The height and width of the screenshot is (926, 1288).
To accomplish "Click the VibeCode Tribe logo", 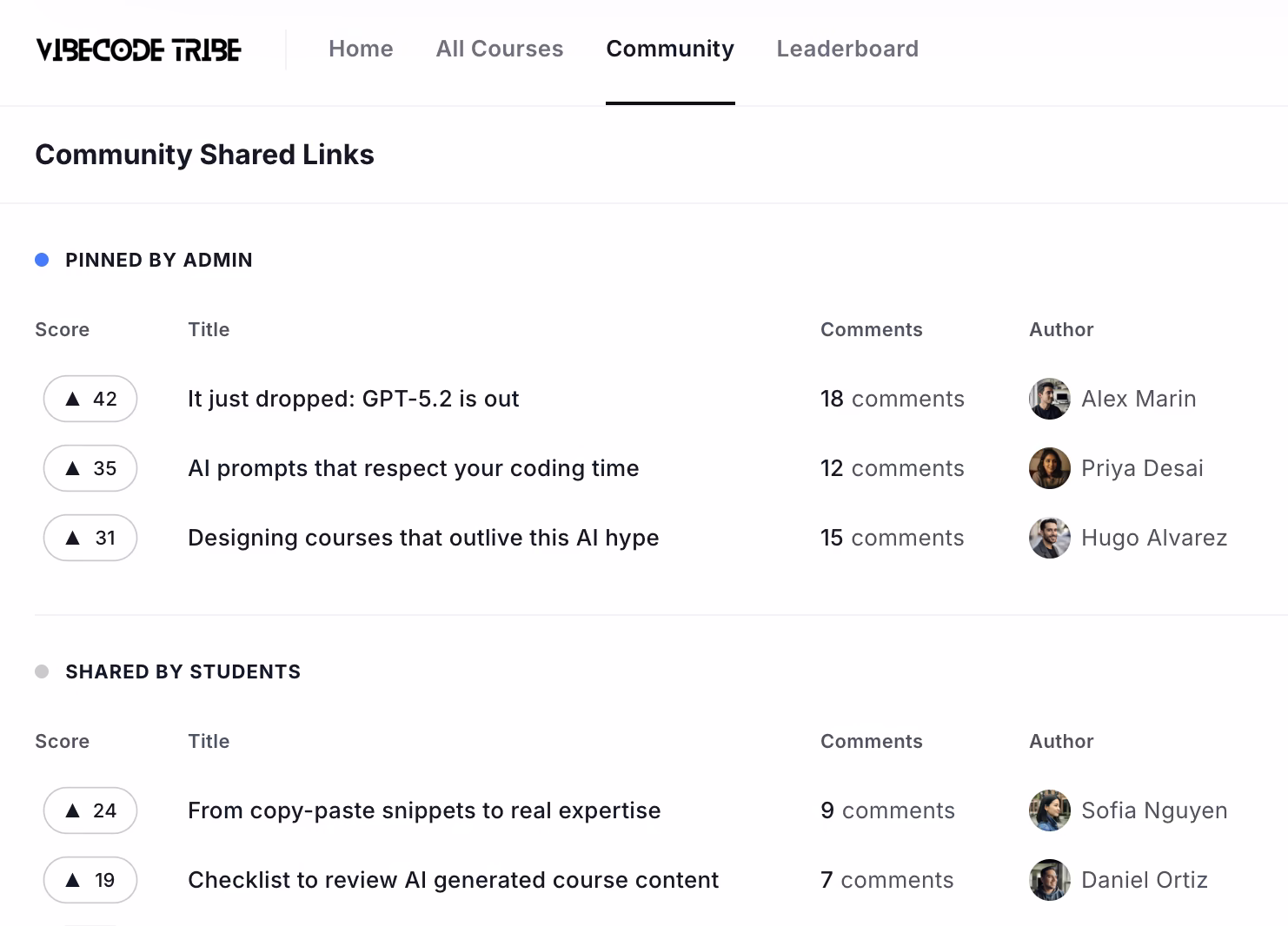I will (x=138, y=50).
